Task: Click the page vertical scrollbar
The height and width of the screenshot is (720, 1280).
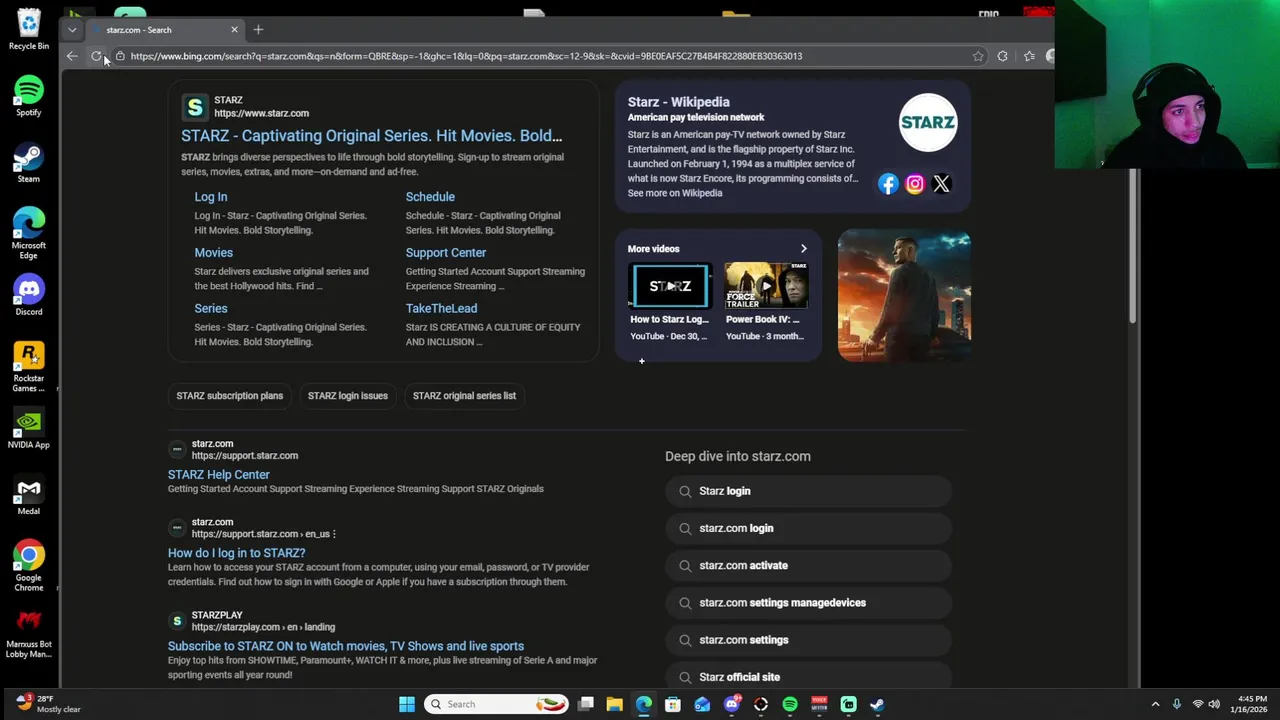Action: coord(1133,245)
